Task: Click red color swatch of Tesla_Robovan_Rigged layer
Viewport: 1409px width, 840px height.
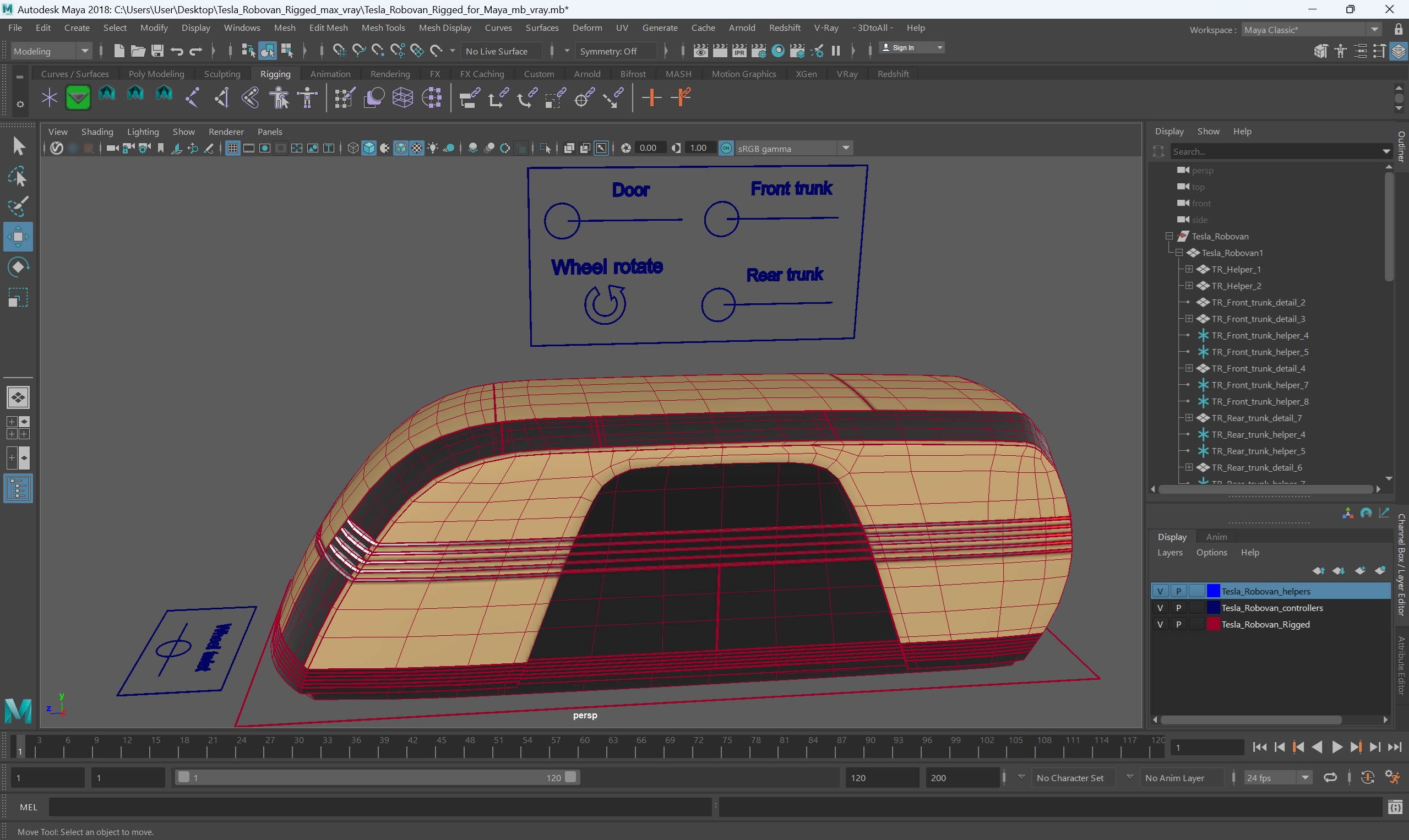Action: (1213, 624)
